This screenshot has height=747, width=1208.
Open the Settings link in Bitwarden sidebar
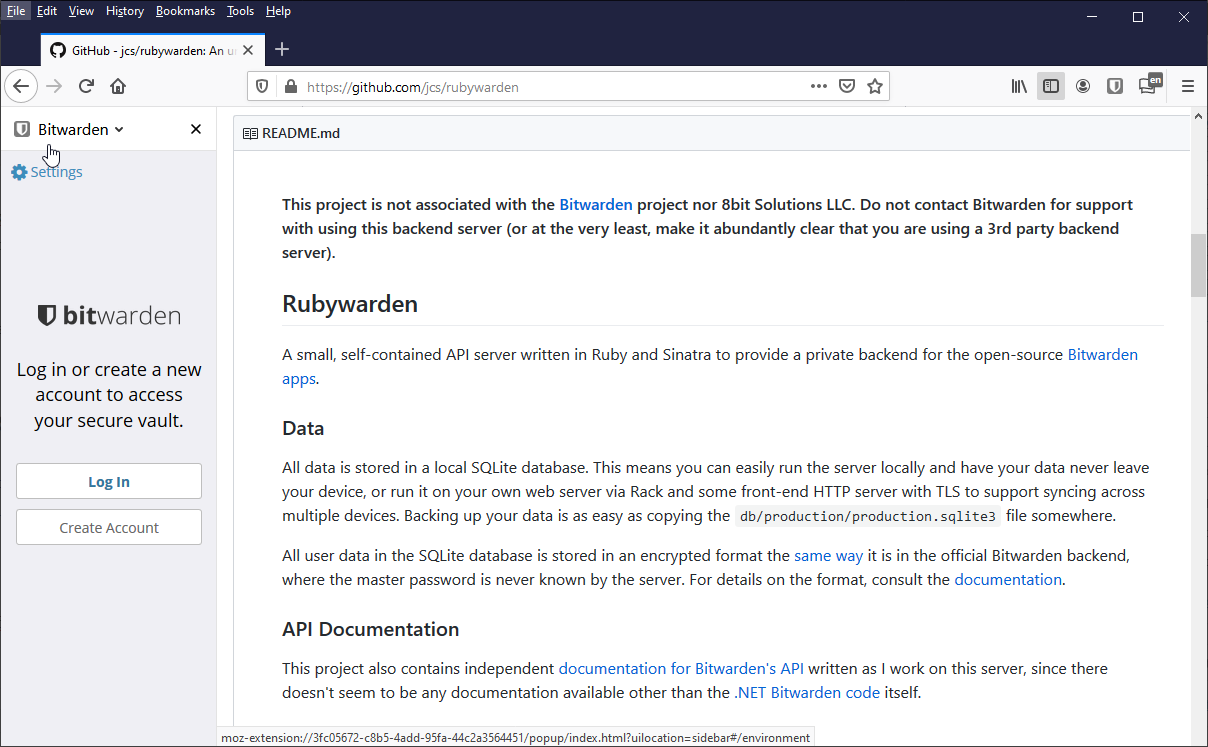click(x=56, y=172)
